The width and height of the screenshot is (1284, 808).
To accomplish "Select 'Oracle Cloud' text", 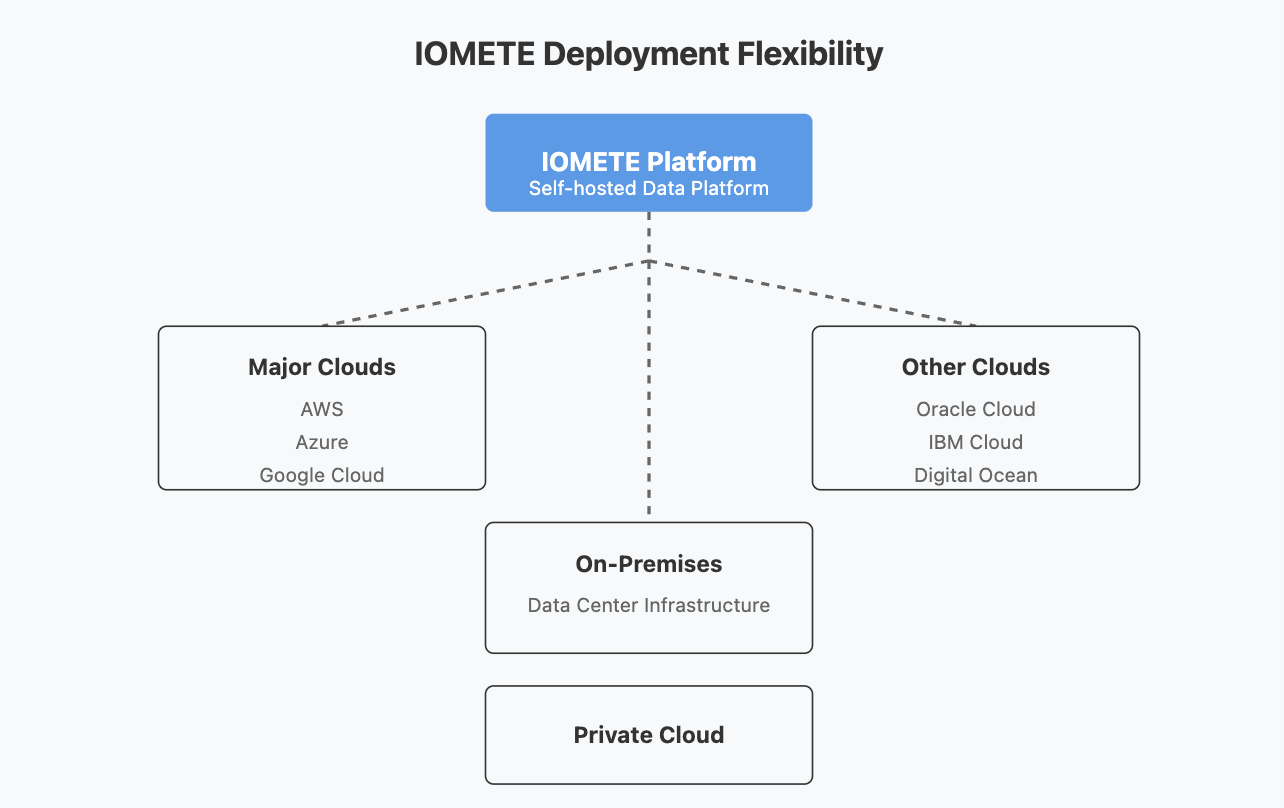I will [975, 409].
